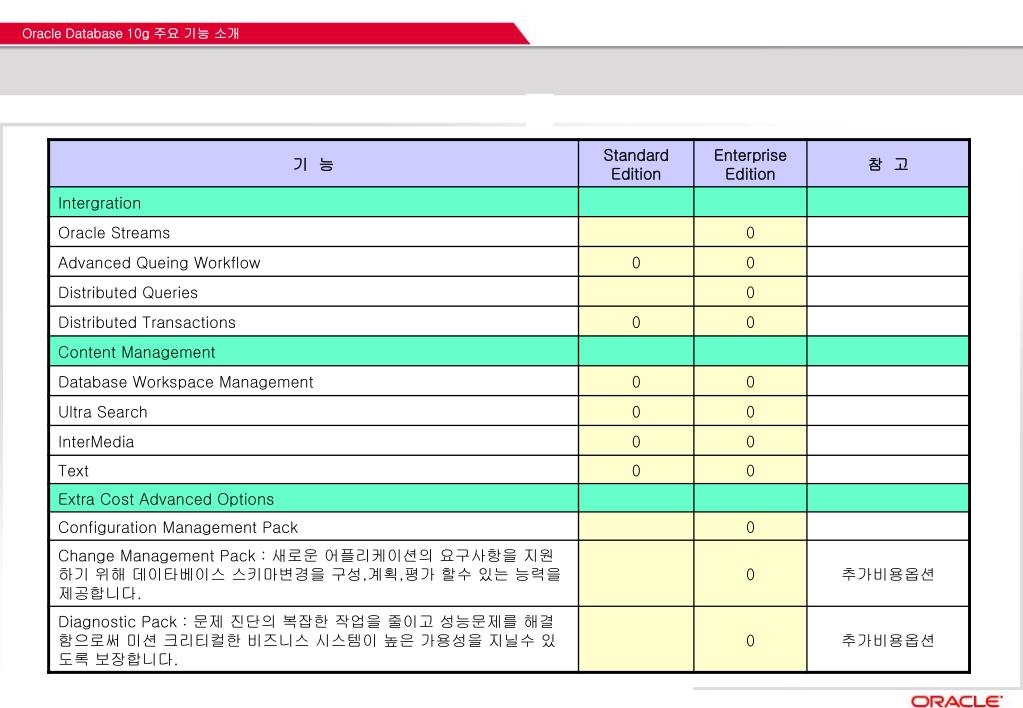1023x708 pixels.
Task: Click the Enterprise Edition '0' for Configuration Management Pack
Action: click(750, 527)
